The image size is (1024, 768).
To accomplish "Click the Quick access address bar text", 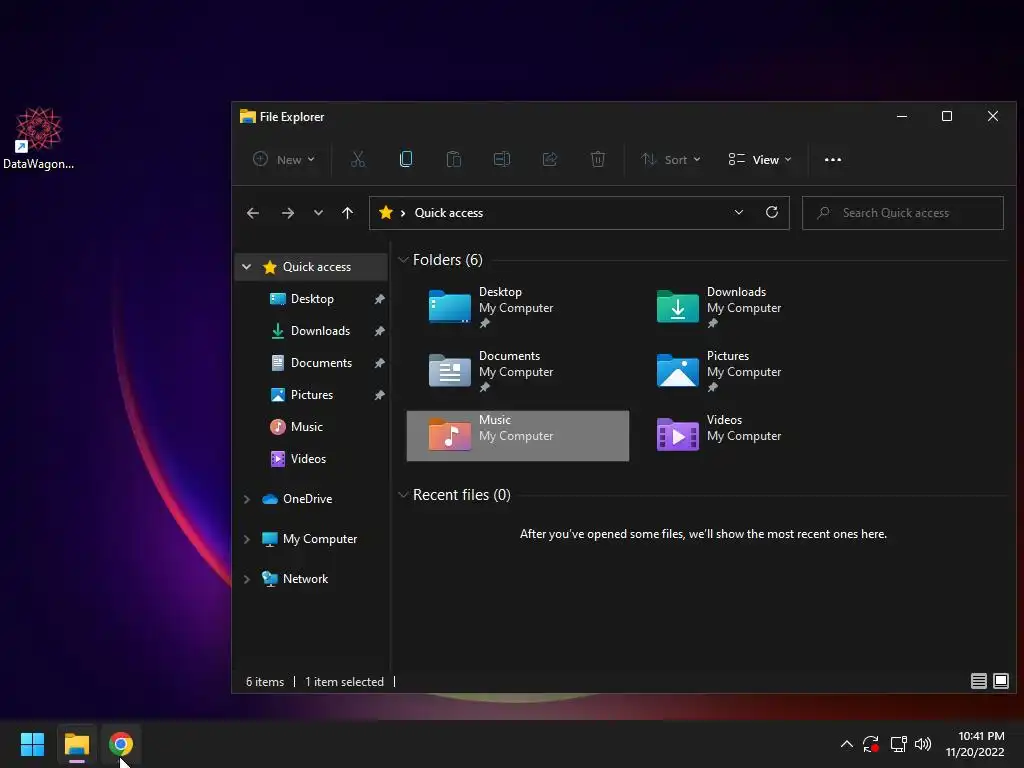I will click(449, 213).
